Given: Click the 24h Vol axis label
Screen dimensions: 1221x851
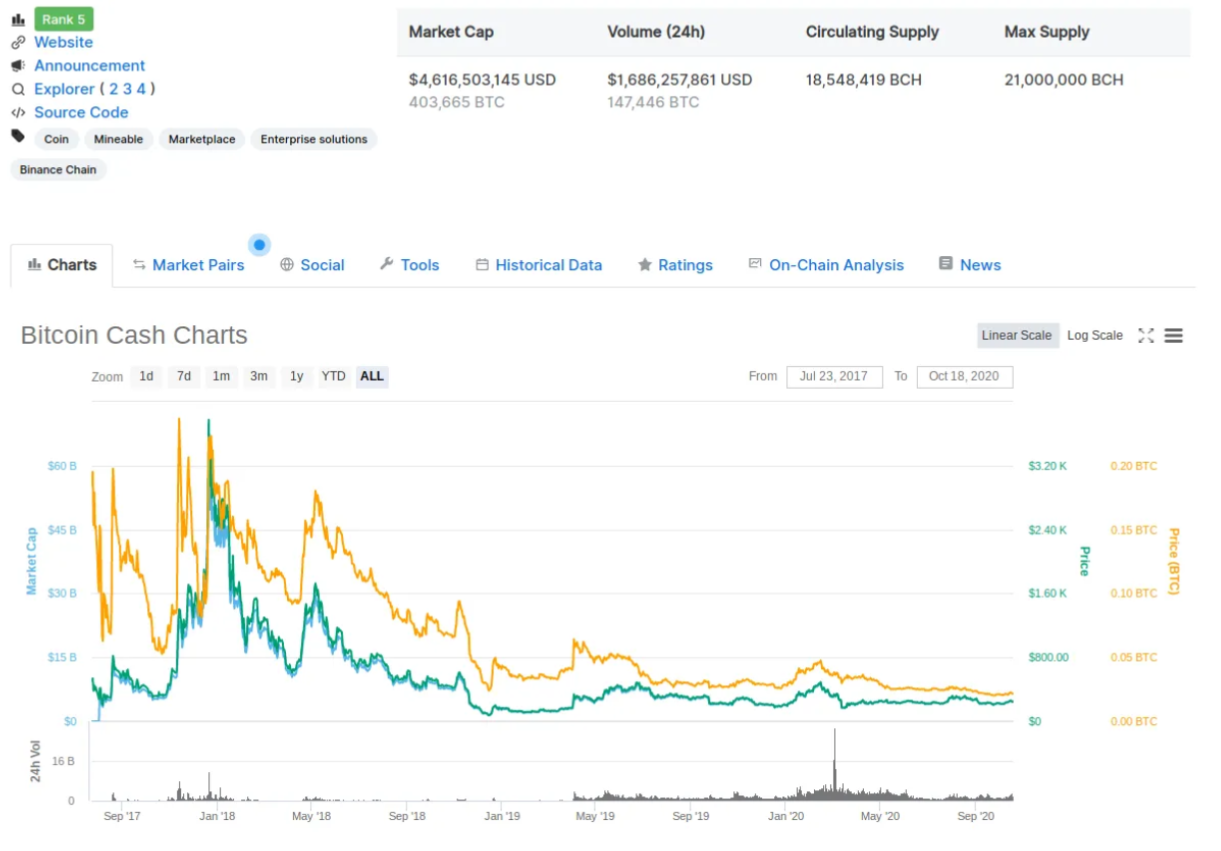Looking at the screenshot, I should pos(35,761).
